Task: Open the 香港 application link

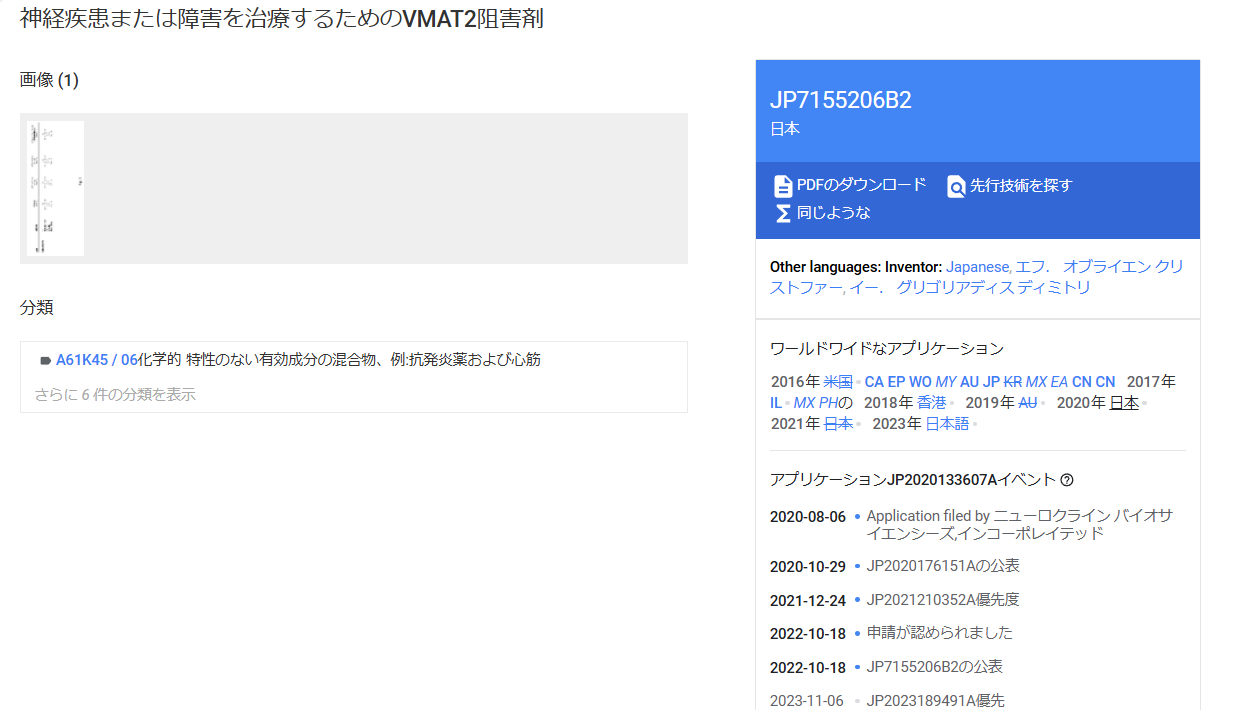Action: click(931, 403)
